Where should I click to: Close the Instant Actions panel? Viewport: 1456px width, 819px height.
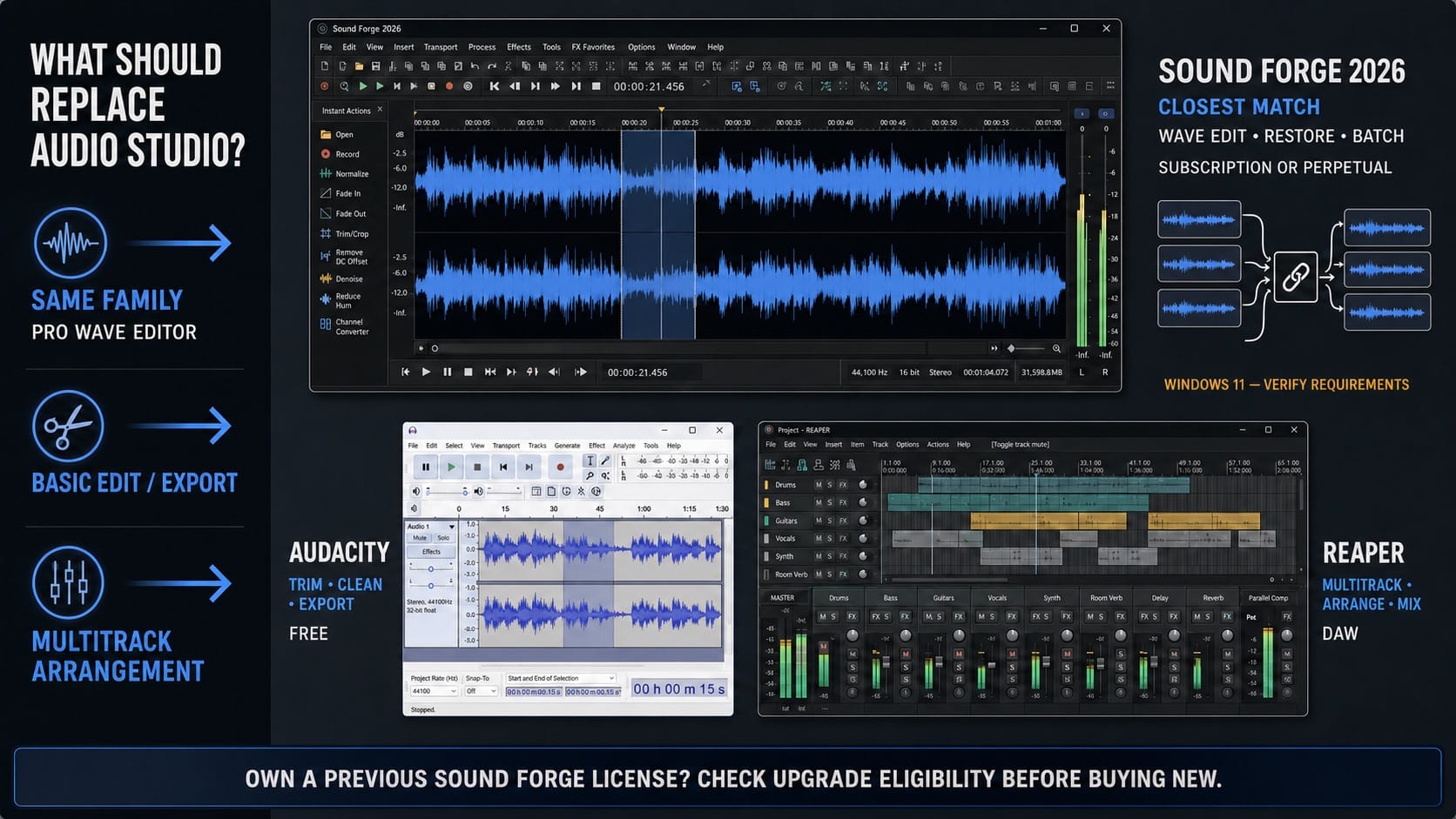click(380, 110)
